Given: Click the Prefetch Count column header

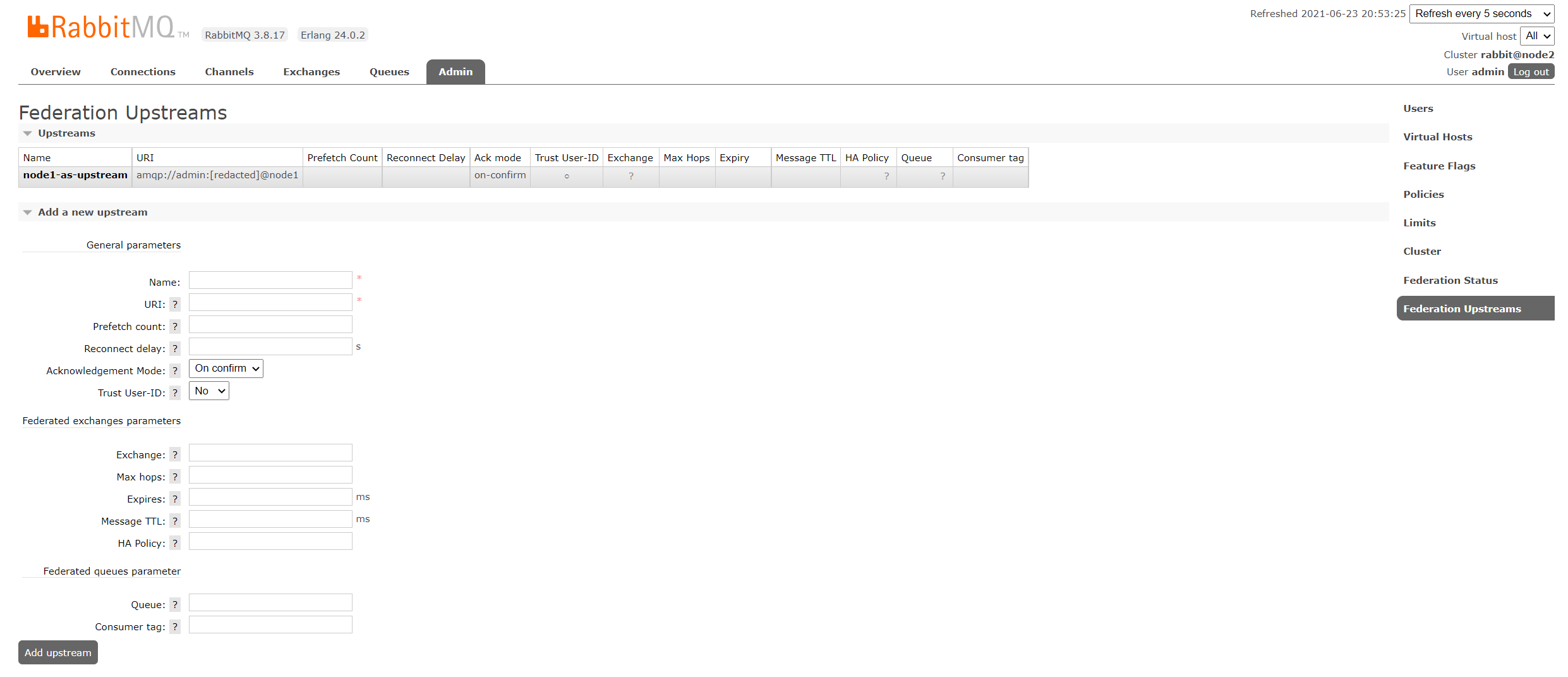Looking at the screenshot, I should tap(342, 157).
